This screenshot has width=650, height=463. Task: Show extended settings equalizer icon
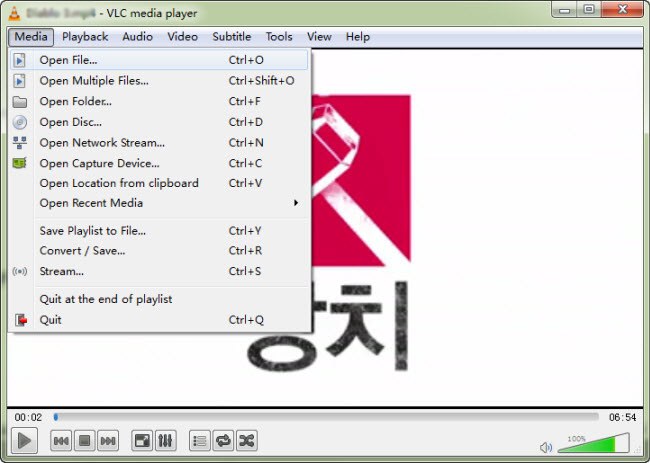tap(165, 441)
